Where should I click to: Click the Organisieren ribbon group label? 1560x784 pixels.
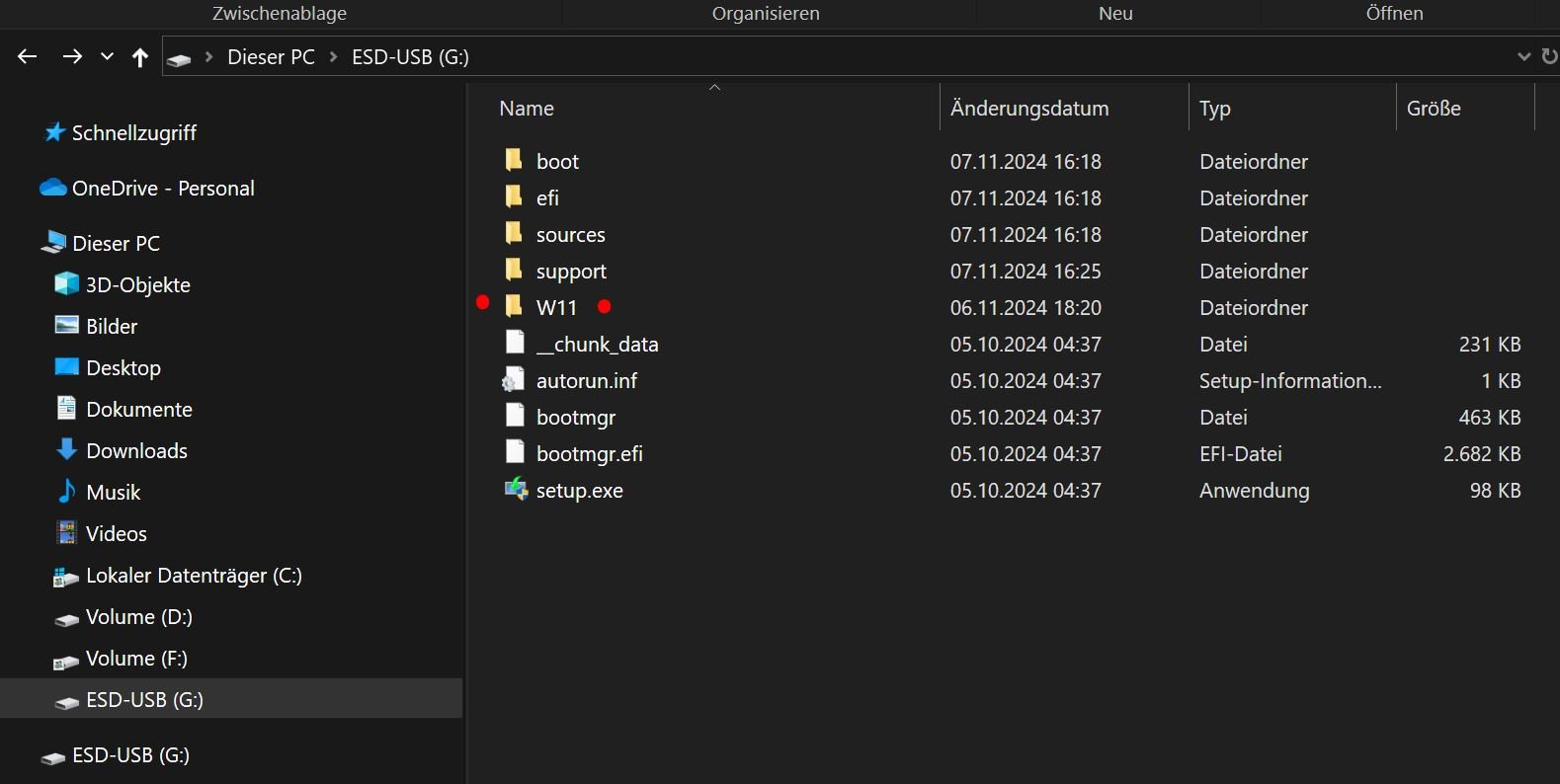click(766, 14)
